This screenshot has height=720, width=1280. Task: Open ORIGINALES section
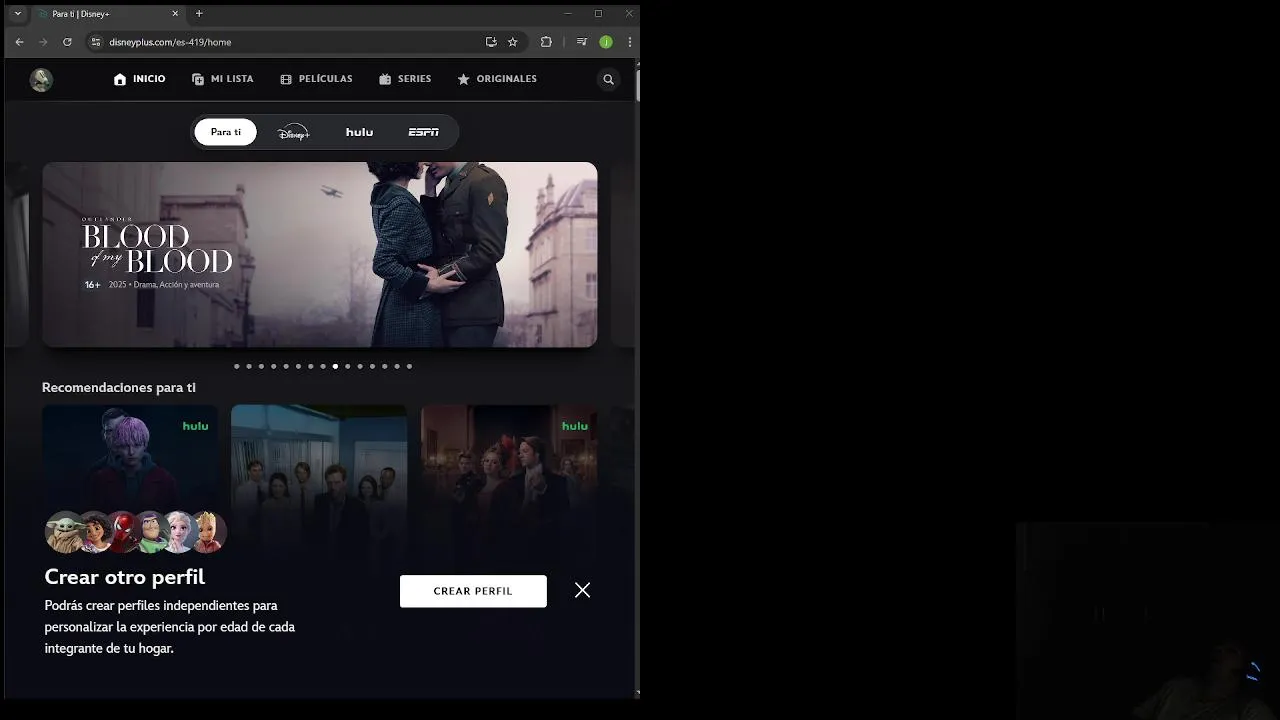[497, 79]
